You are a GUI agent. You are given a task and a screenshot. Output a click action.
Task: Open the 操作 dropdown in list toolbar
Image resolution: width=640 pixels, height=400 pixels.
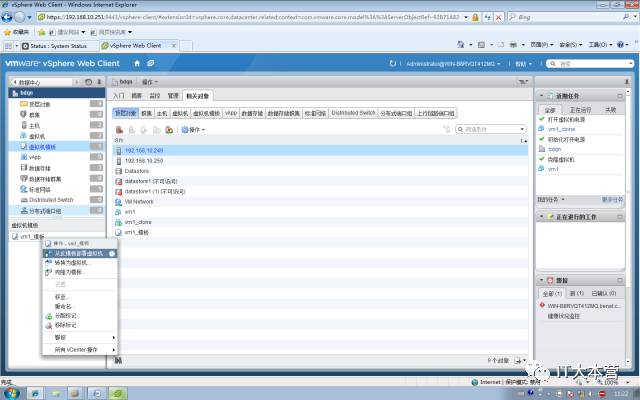point(193,130)
